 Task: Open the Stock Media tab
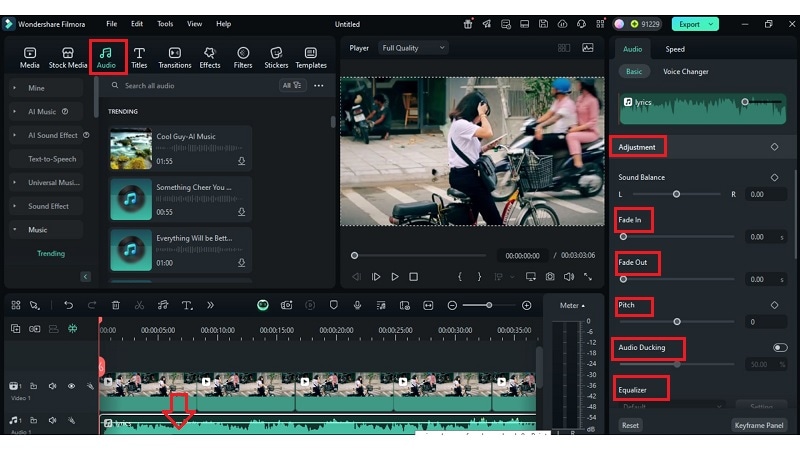67,58
